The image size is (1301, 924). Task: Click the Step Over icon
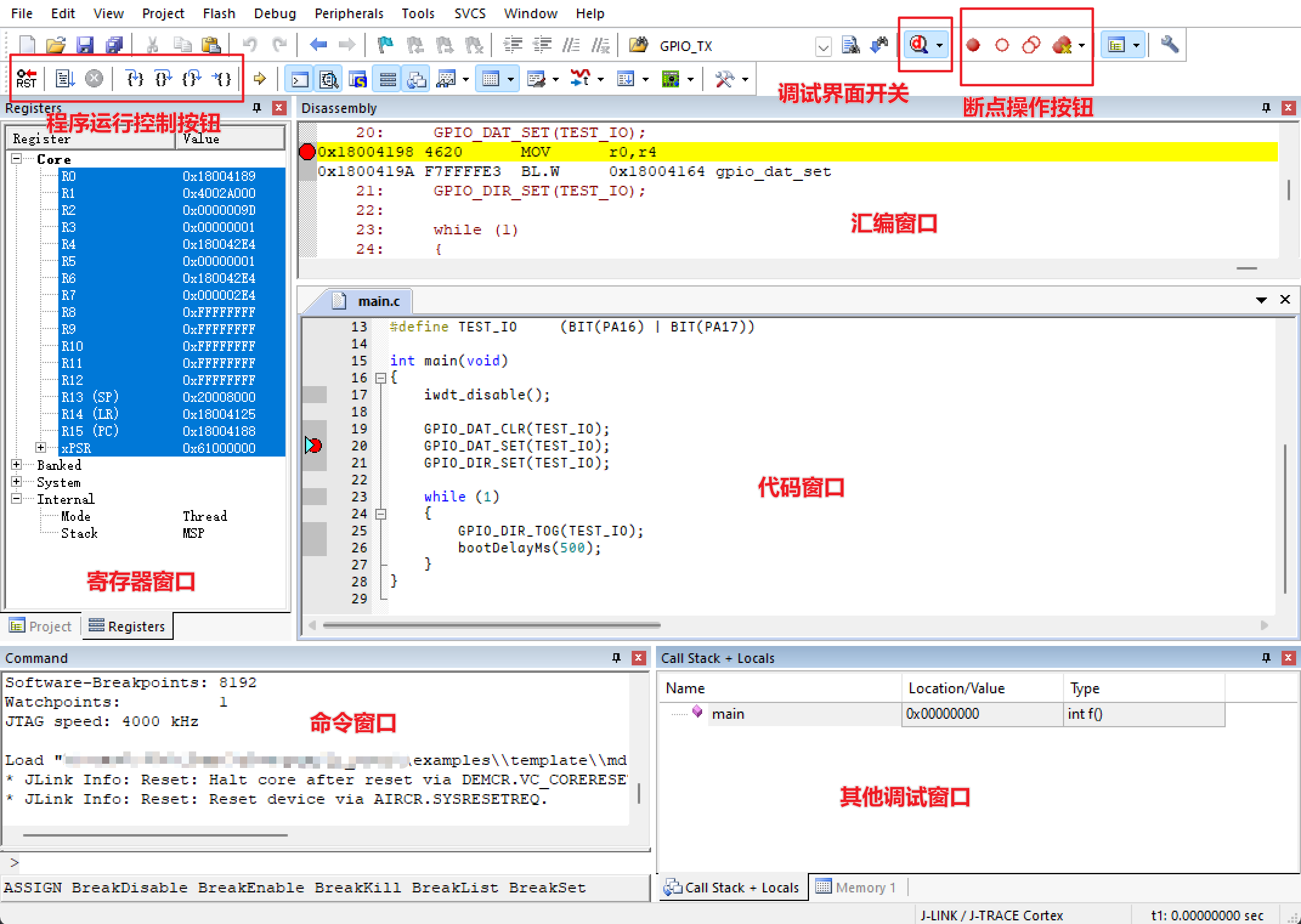pos(163,79)
